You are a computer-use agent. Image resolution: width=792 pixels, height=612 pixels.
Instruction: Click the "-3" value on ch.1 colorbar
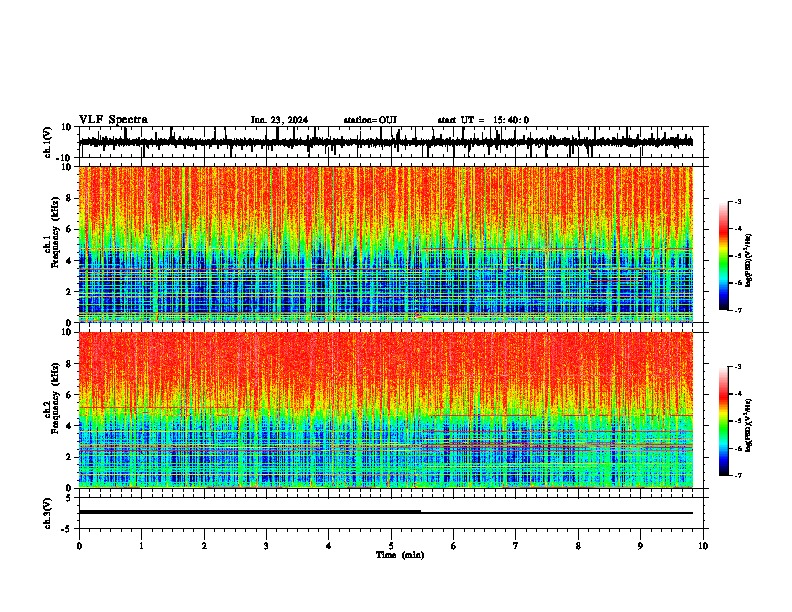pyautogui.click(x=738, y=202)
